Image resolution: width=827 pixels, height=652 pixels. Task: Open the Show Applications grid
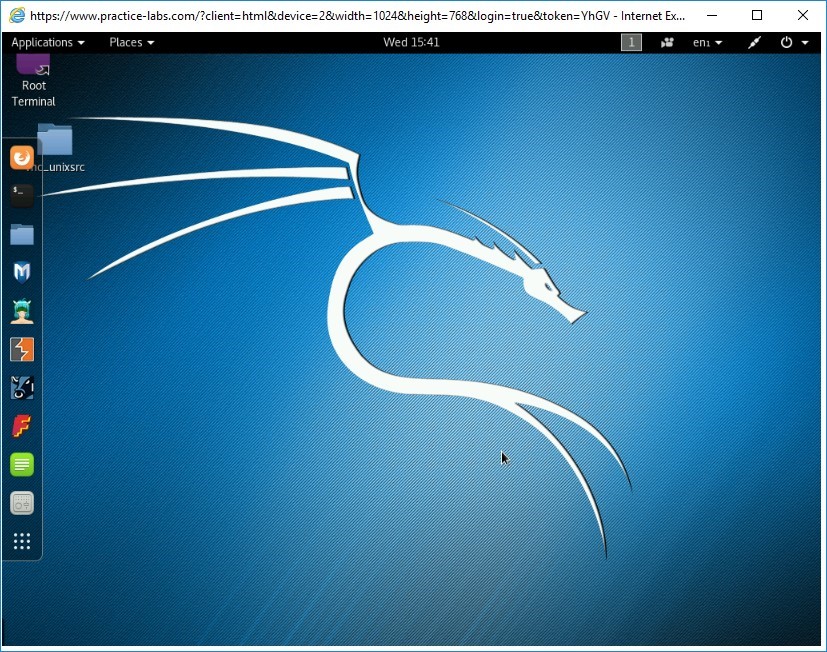(21, 541)
